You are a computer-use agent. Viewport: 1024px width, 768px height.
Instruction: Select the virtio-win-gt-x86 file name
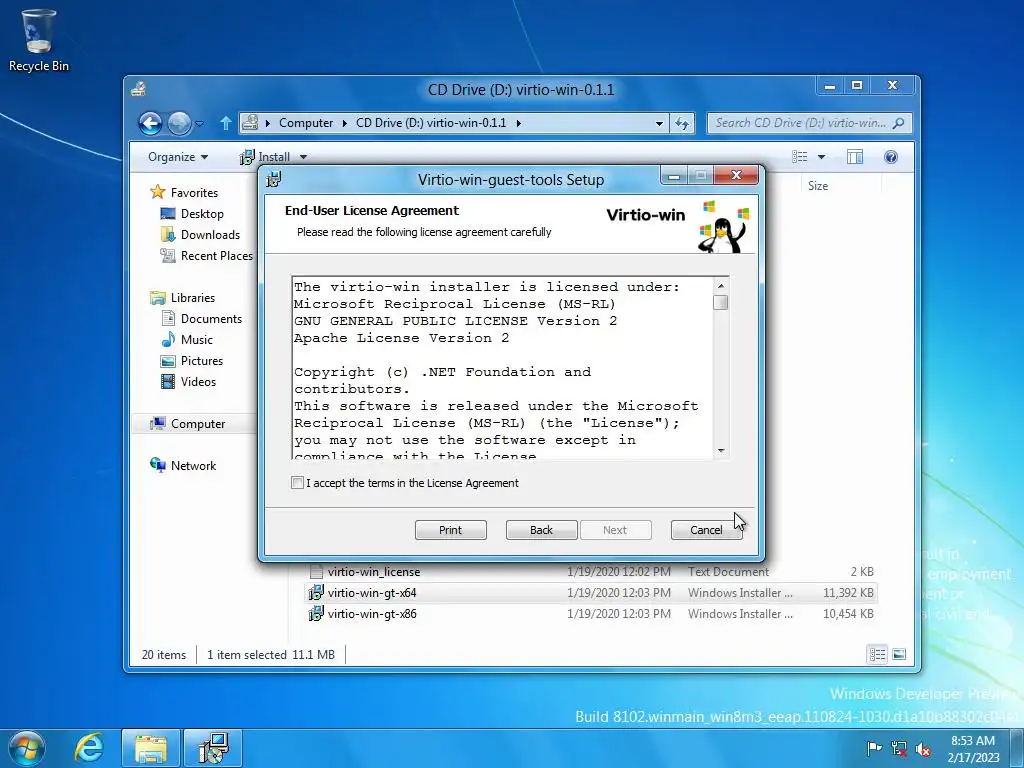point(372,614)
